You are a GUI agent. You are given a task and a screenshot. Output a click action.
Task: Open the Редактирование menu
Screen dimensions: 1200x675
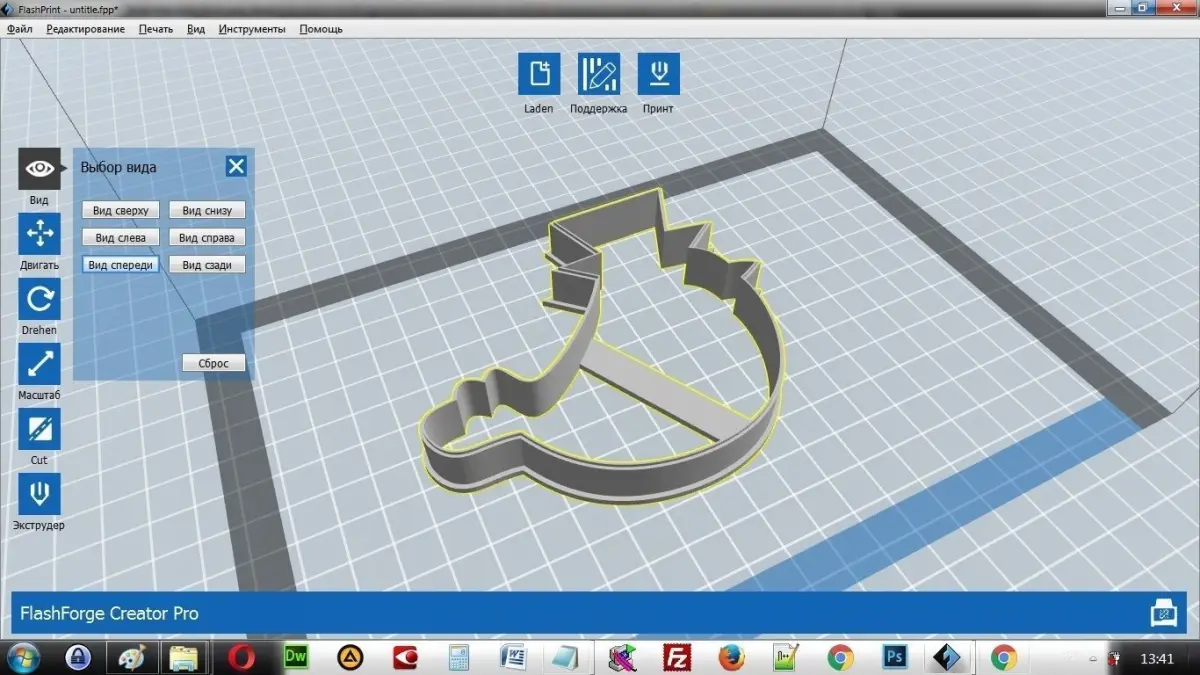[86, 29]
